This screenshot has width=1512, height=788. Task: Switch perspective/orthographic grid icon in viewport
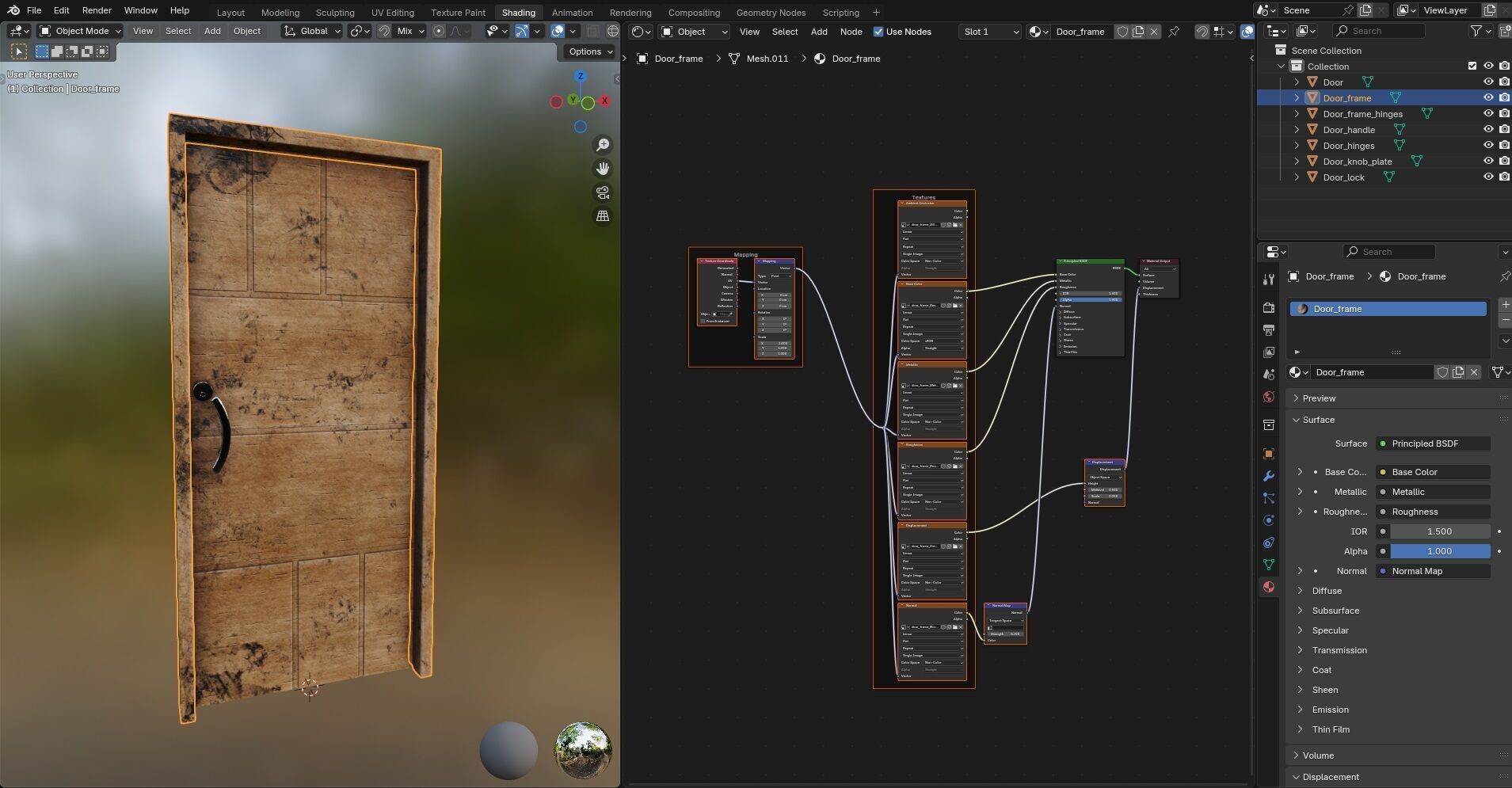[603, 216]
